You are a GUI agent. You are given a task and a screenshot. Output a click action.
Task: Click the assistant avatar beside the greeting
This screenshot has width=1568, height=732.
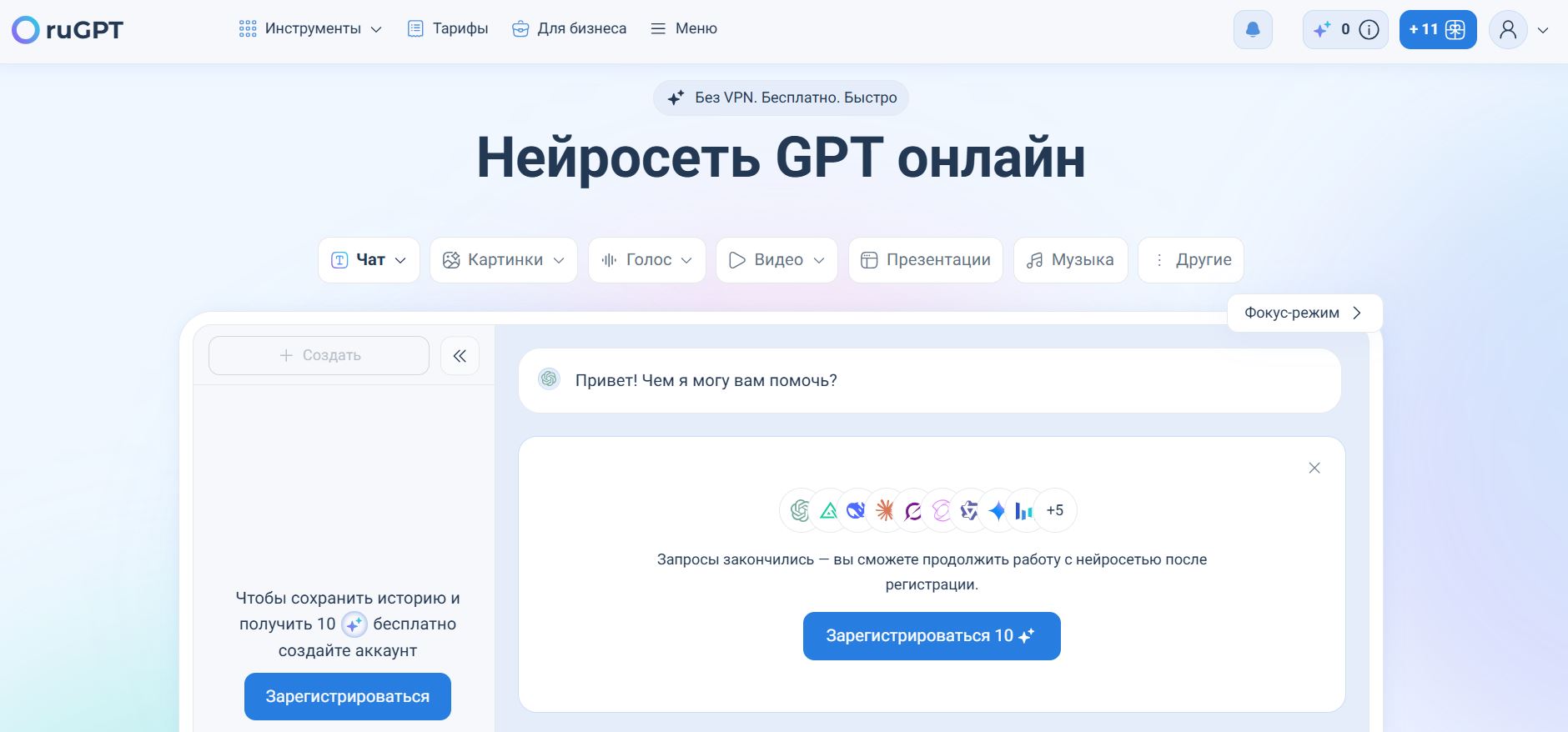549,379
